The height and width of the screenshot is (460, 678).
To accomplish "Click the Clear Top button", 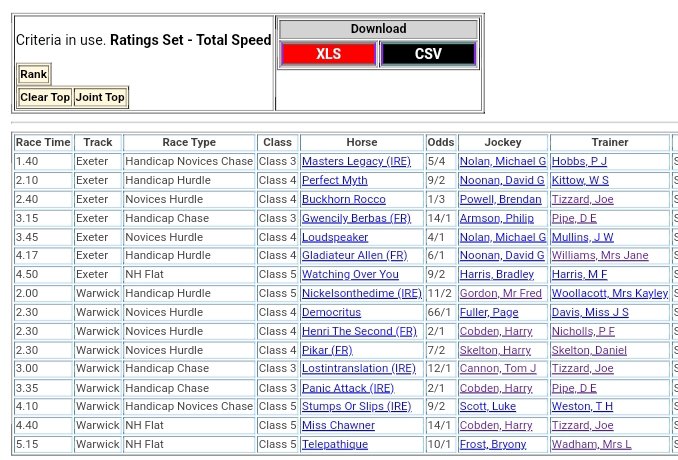I will tap(45, 97).
